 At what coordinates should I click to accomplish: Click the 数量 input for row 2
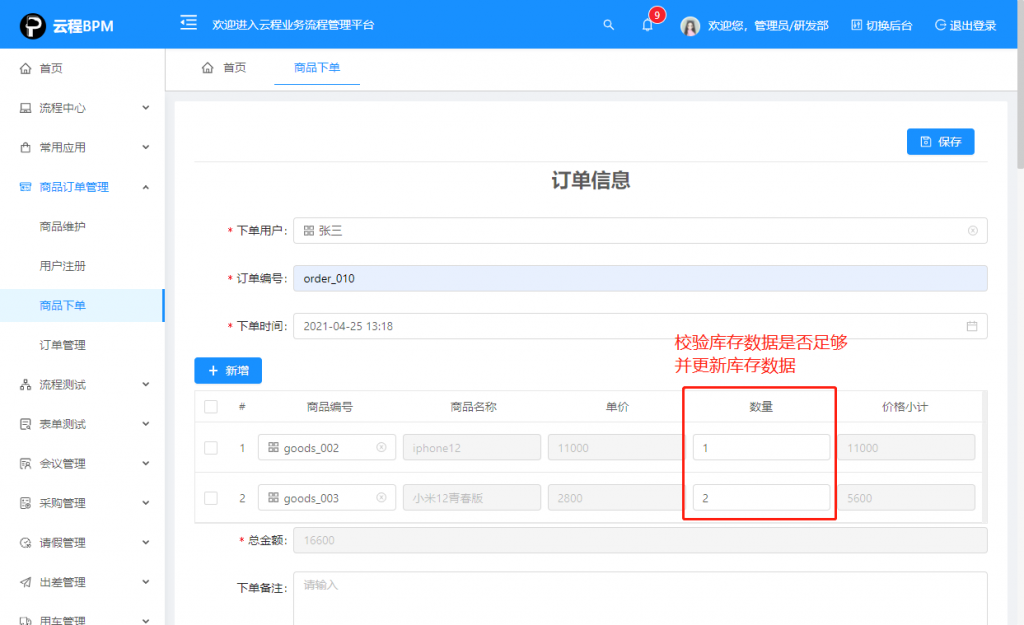(x=760, y=498)
